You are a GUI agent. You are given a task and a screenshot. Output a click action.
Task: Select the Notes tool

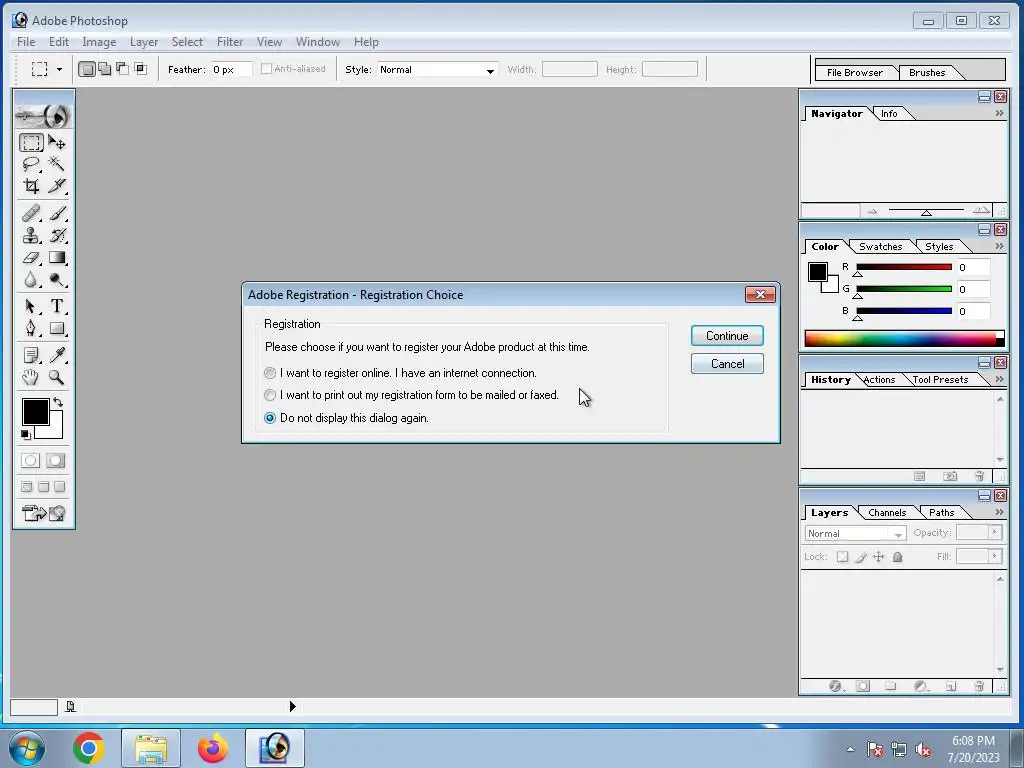(x=31, y=355)
